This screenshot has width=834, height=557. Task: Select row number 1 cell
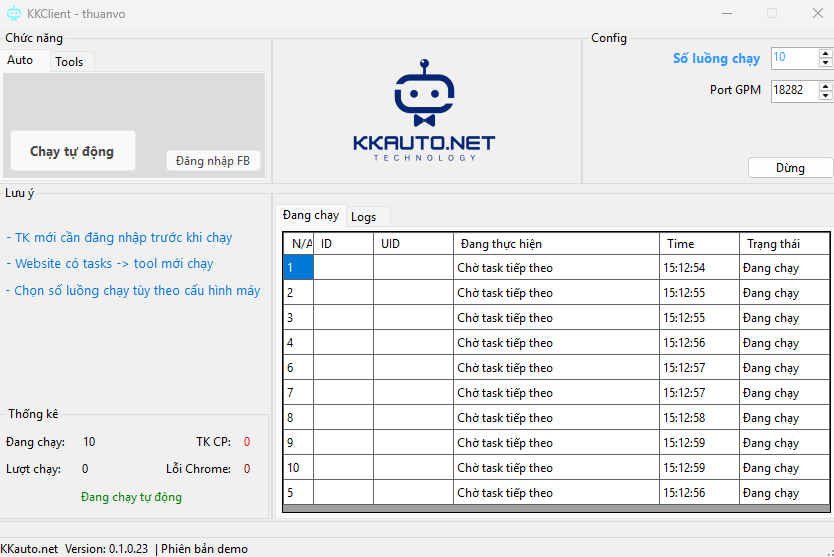298,268
